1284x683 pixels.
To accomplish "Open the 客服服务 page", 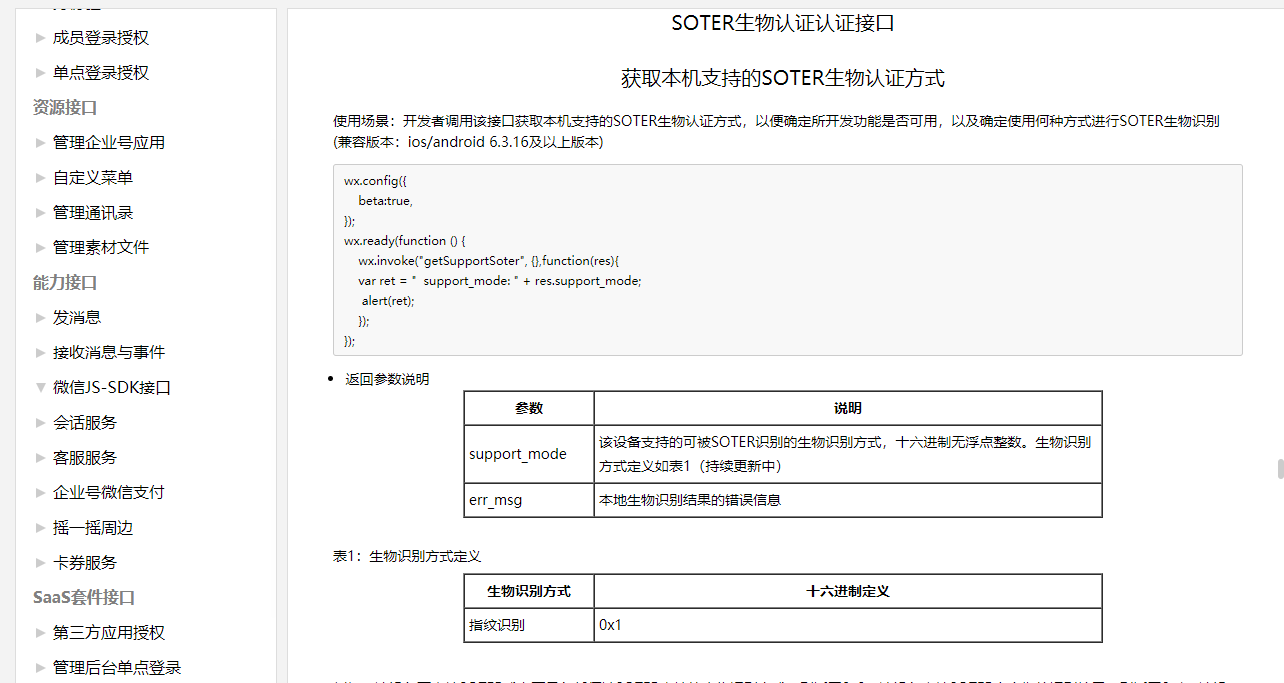I will pos(85,458).
